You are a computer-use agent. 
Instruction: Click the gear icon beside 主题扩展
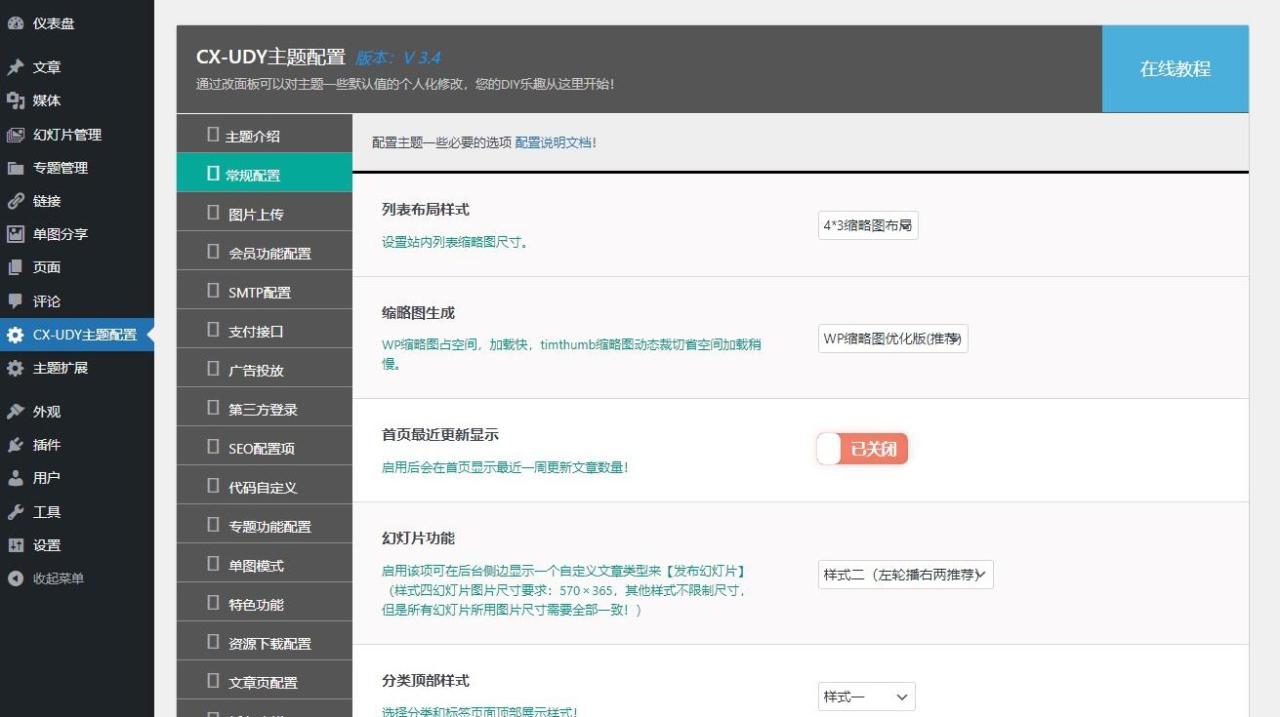[x=15, y=368]
